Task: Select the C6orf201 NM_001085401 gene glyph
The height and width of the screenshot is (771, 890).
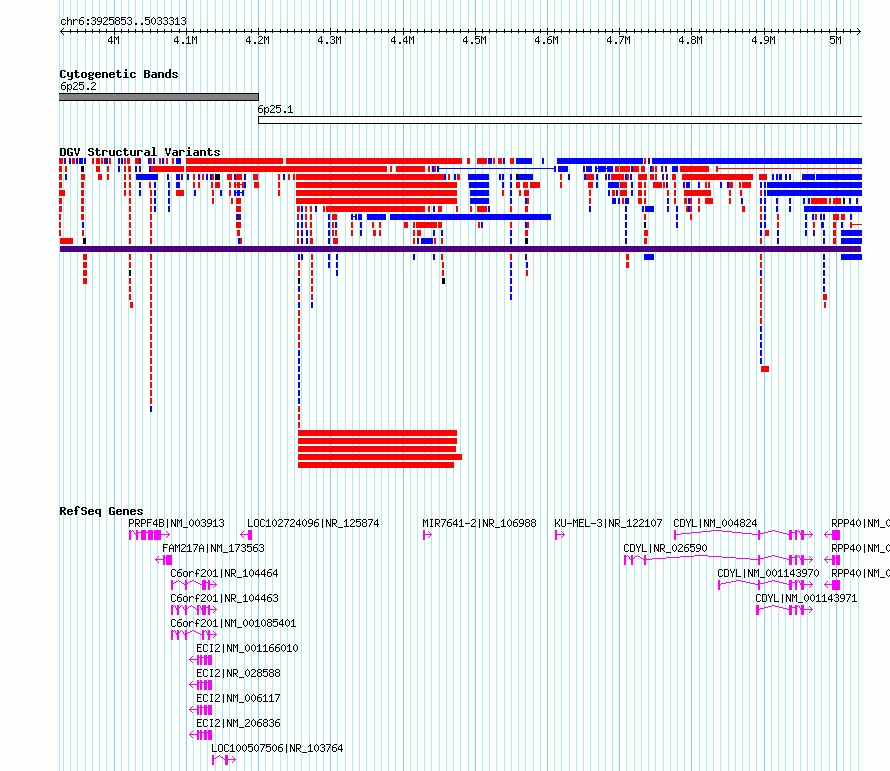Action: (194, 635)
